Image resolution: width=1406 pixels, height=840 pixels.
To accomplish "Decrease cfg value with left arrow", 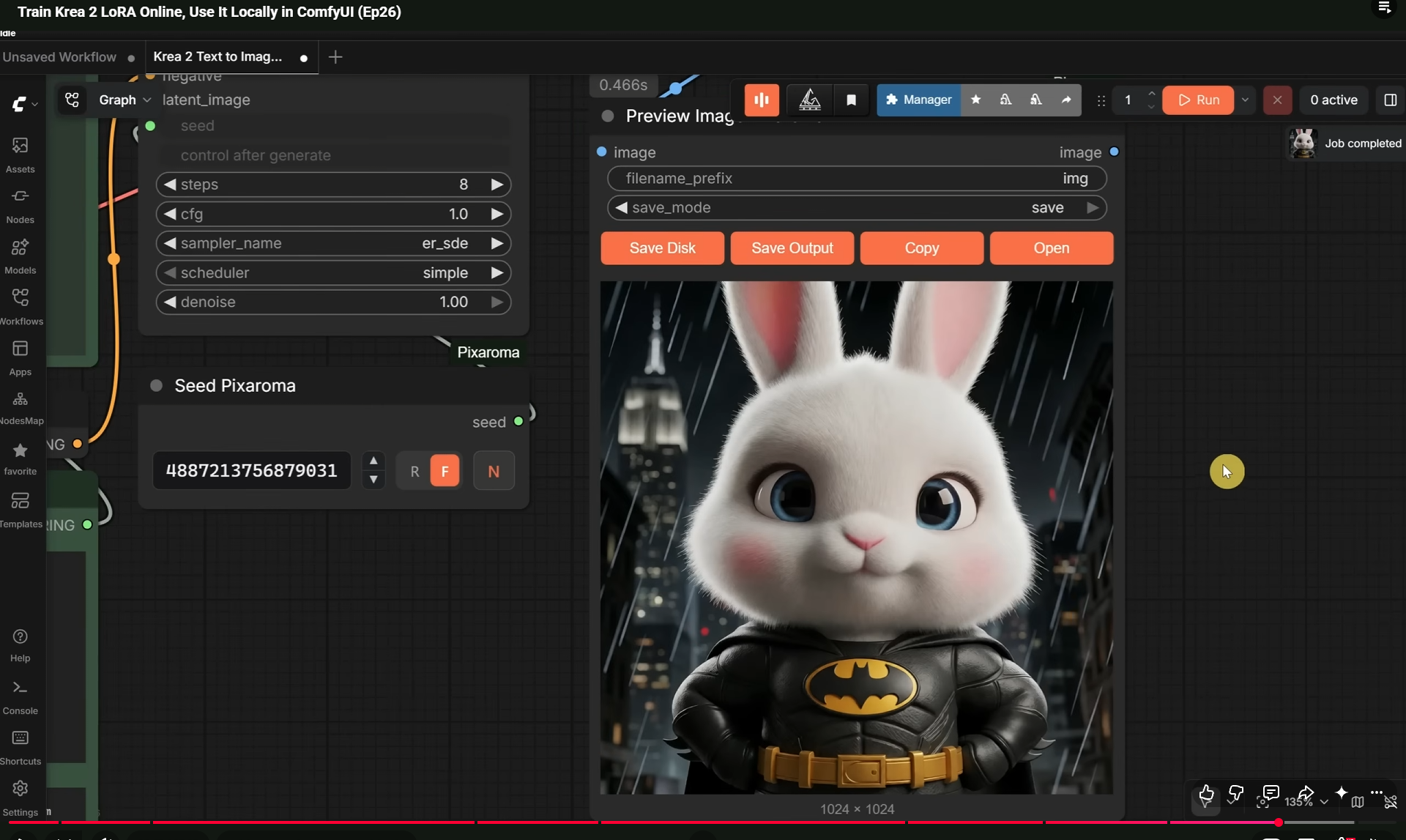I will [170, 214].
